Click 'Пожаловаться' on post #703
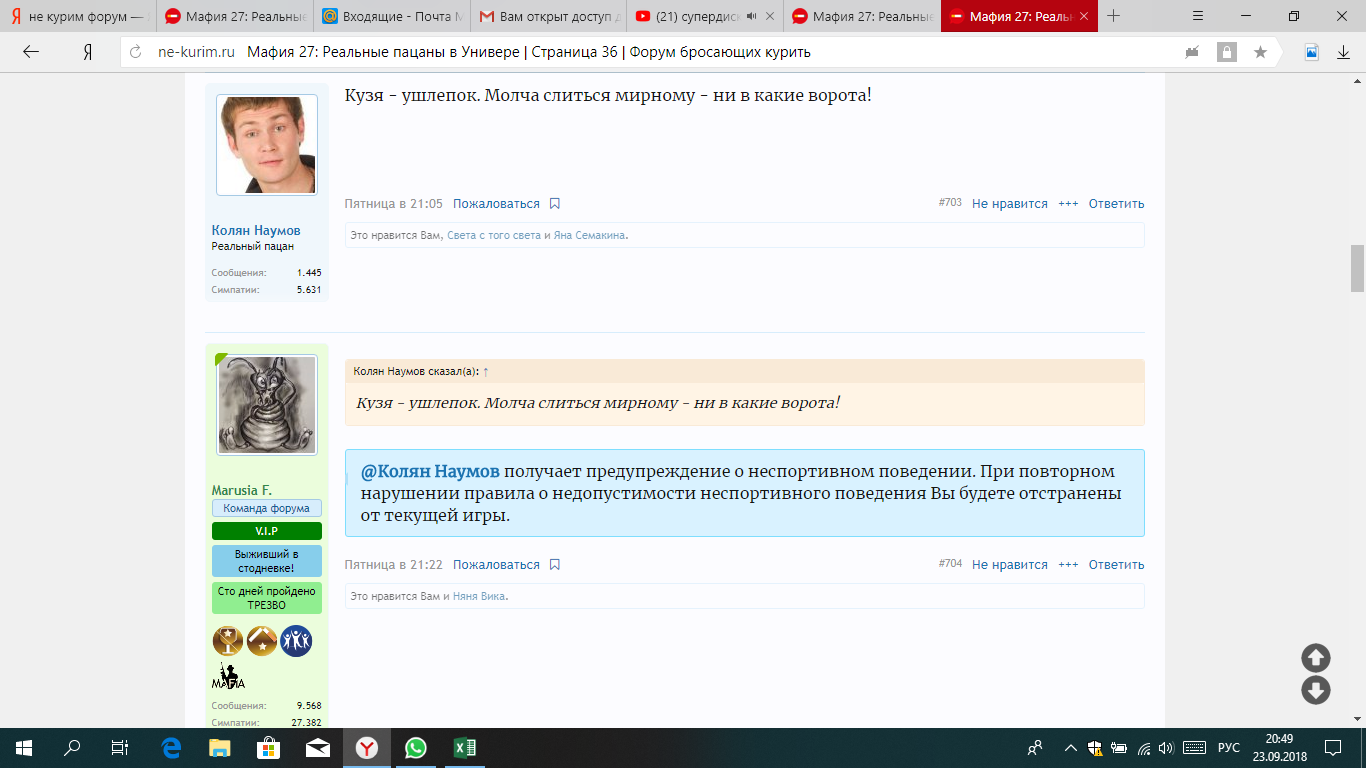The image size is (1366, 768). 496,204
